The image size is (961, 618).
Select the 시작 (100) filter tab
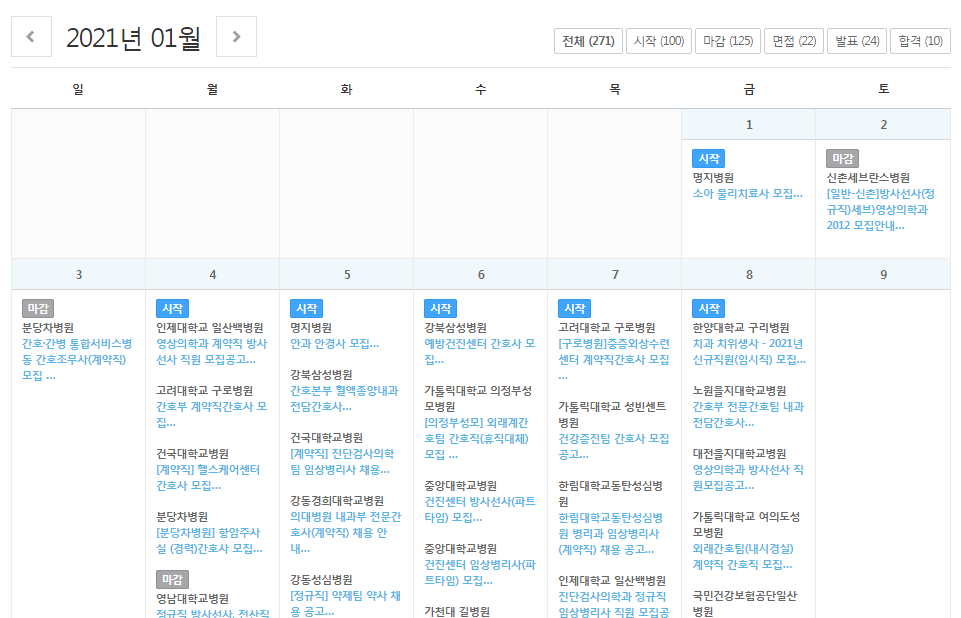pos(659,41)
